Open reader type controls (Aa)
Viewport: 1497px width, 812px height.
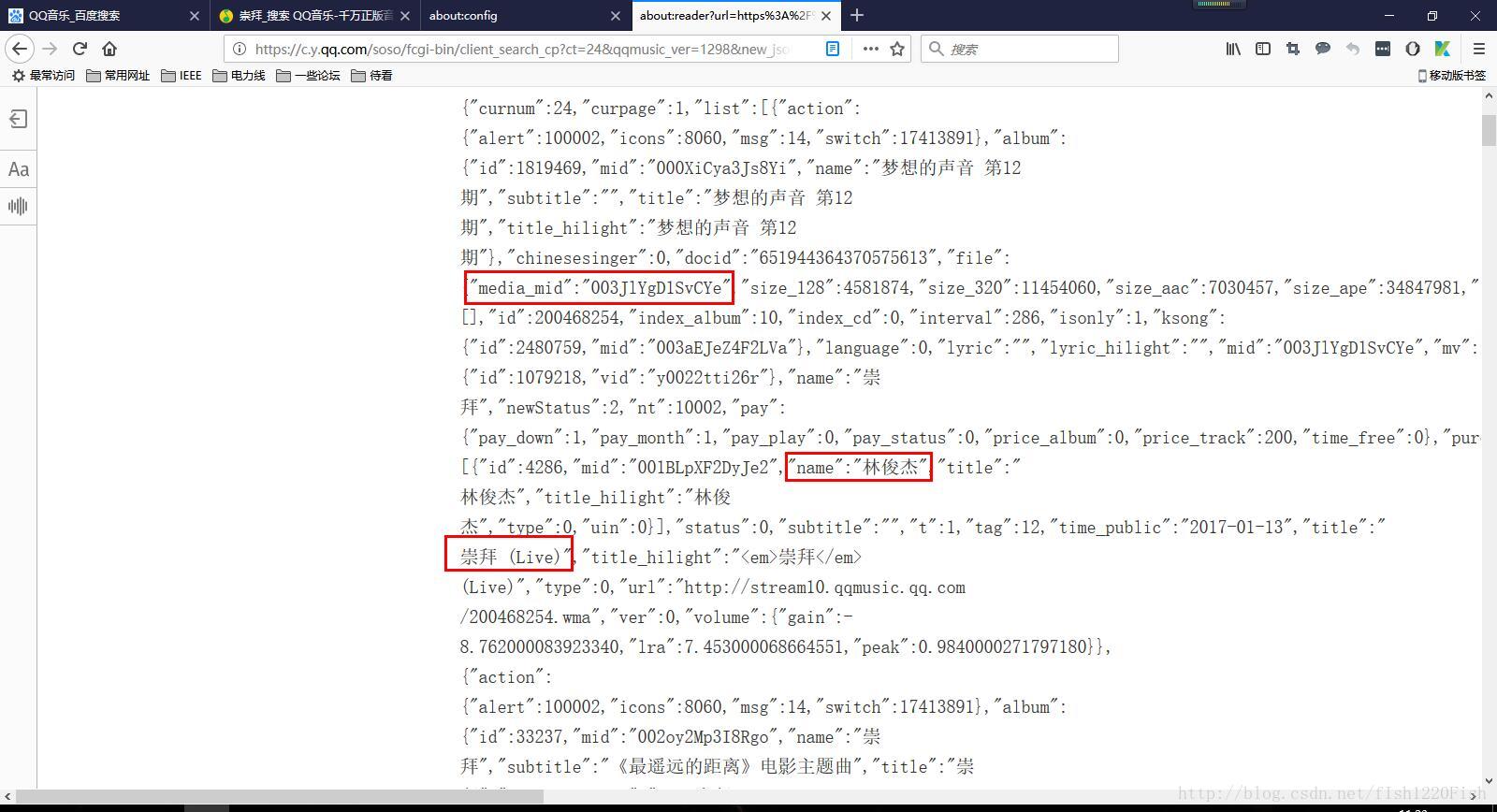click(18, 169)
